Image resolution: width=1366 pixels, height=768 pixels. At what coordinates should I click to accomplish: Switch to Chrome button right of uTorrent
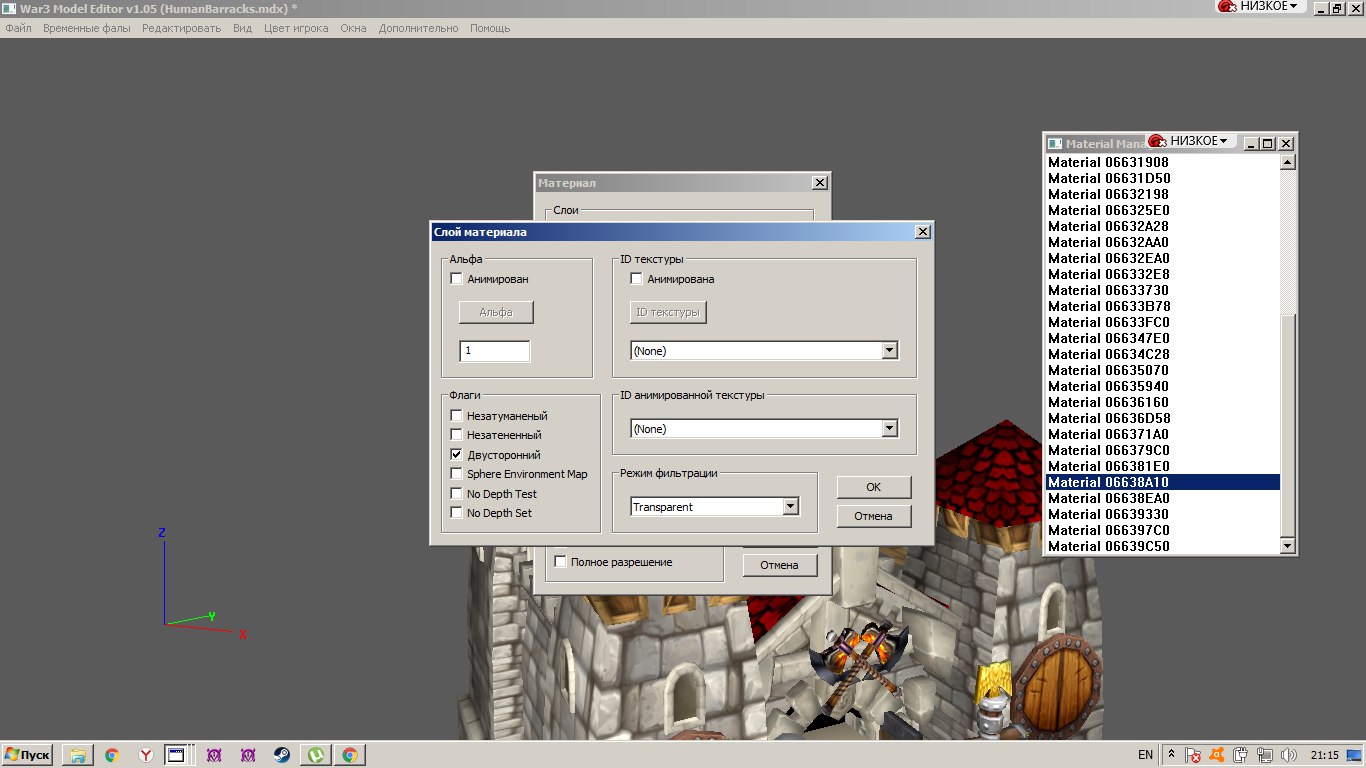point(350,755)
